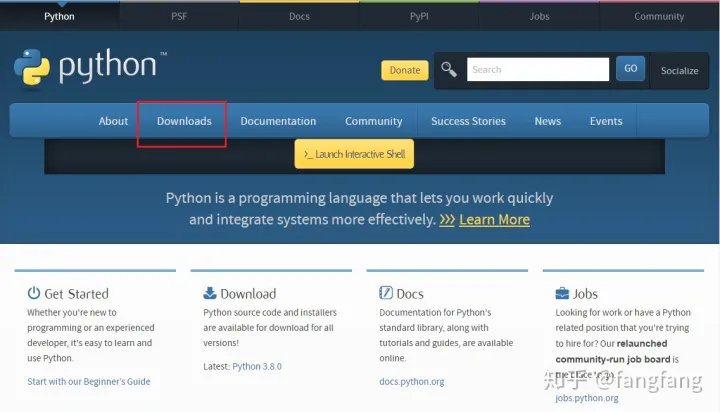Click the magnifying glass search icon
The width and height of the screenshot is (720, 412).
449,70
